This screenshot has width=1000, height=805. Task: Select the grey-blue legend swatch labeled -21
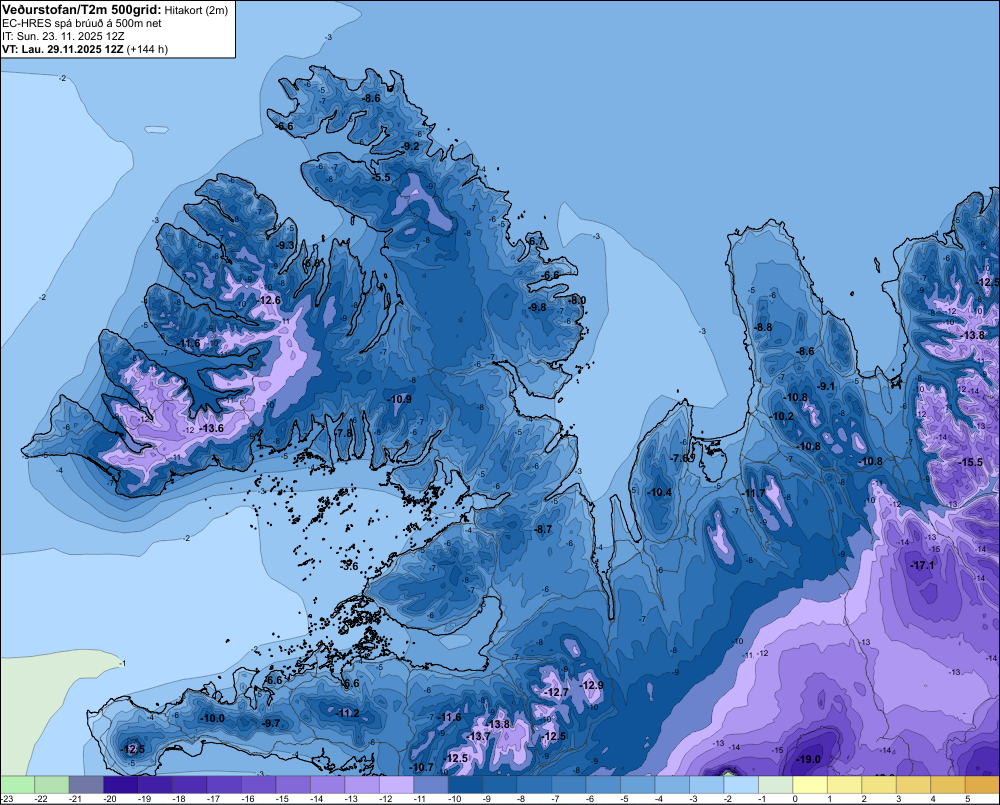pos(86,785)
